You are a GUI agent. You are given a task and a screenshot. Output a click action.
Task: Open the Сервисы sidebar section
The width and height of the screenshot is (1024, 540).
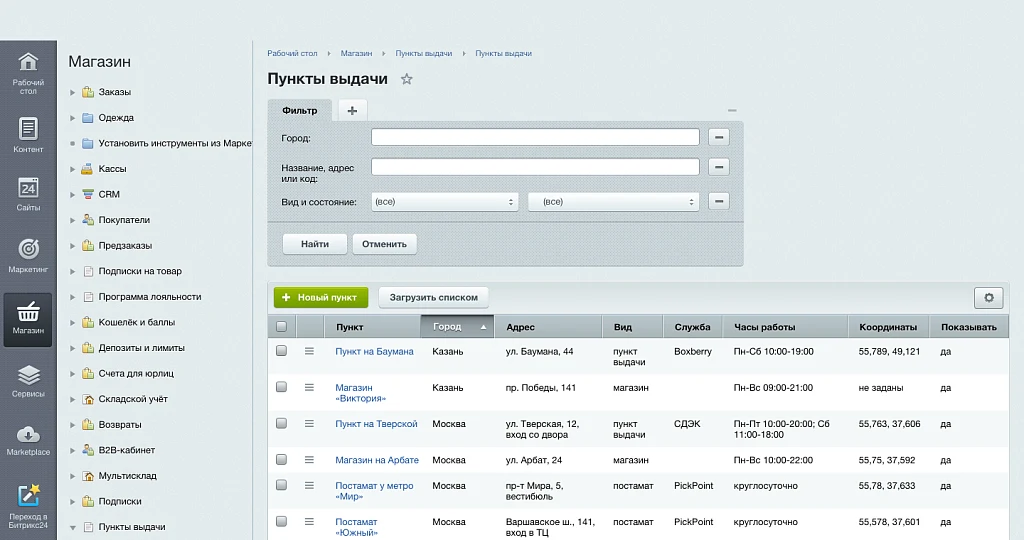(x=28, y=381)
